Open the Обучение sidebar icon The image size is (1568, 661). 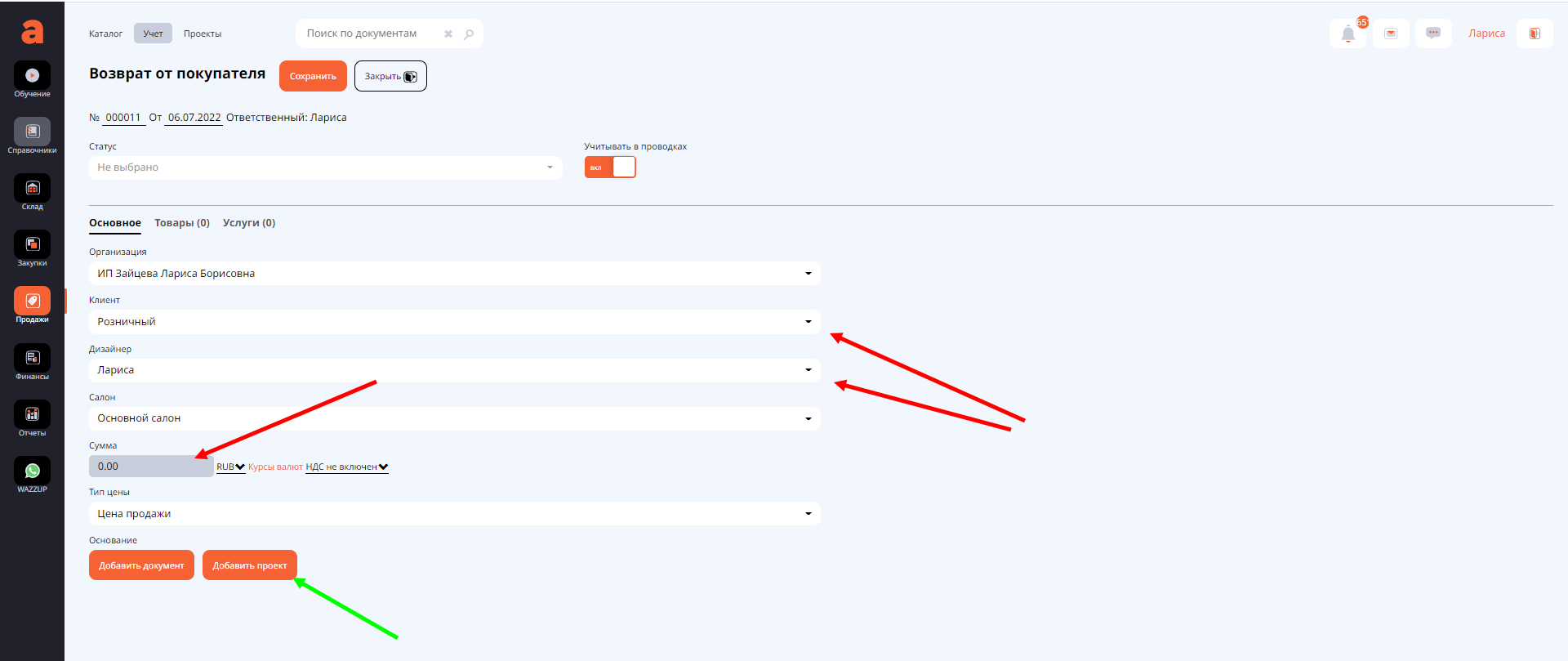32,76
